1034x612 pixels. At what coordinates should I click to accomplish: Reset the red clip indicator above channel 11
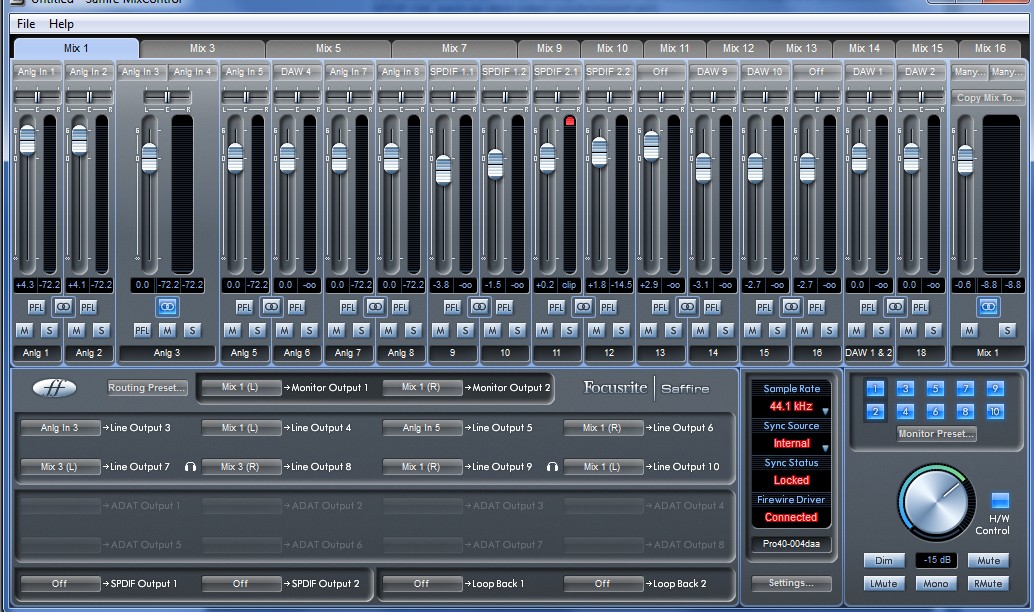(570, 121)
